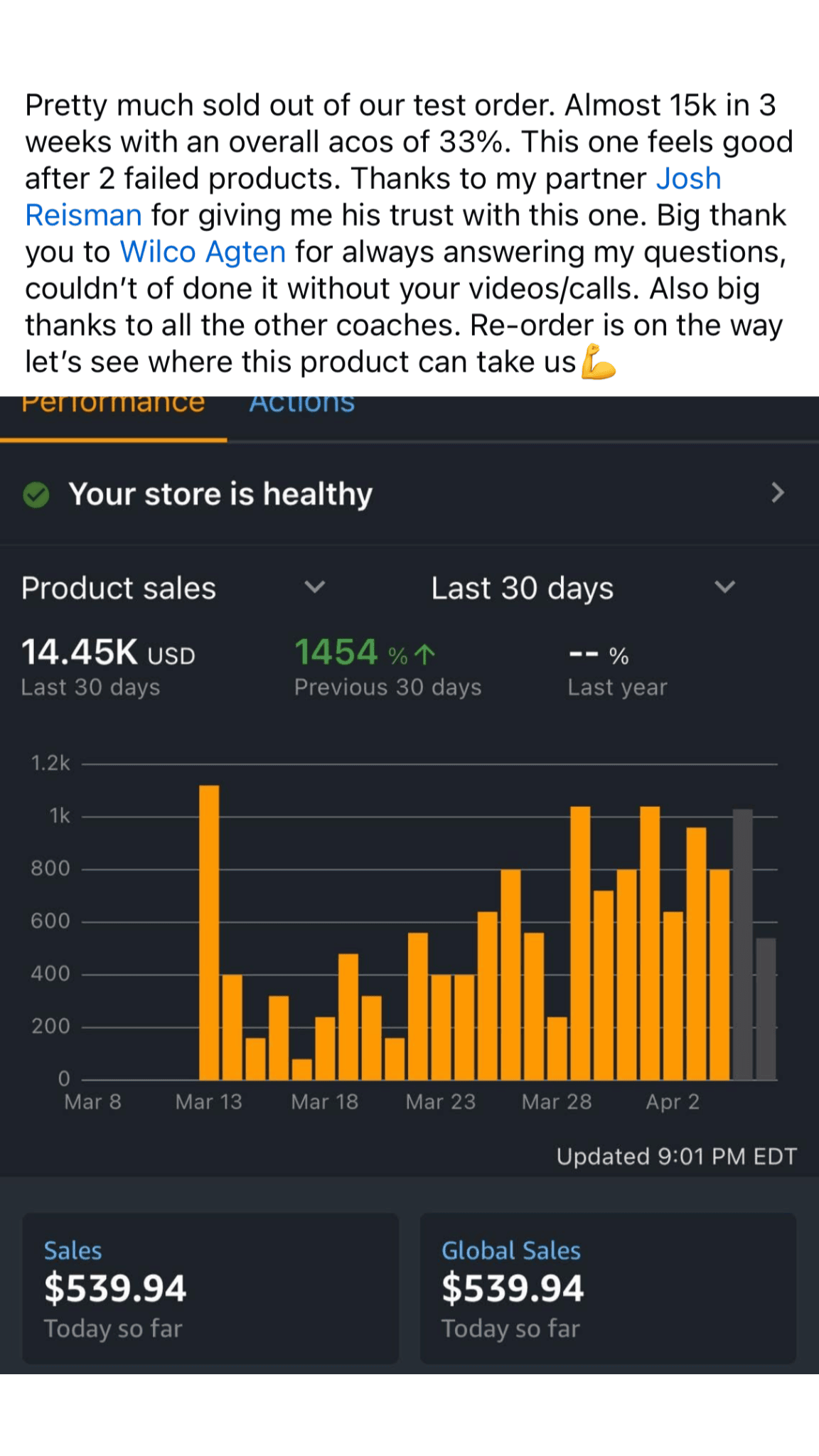
Task: Select the last gray bar in chart
Action: (x=766, y=1008)
